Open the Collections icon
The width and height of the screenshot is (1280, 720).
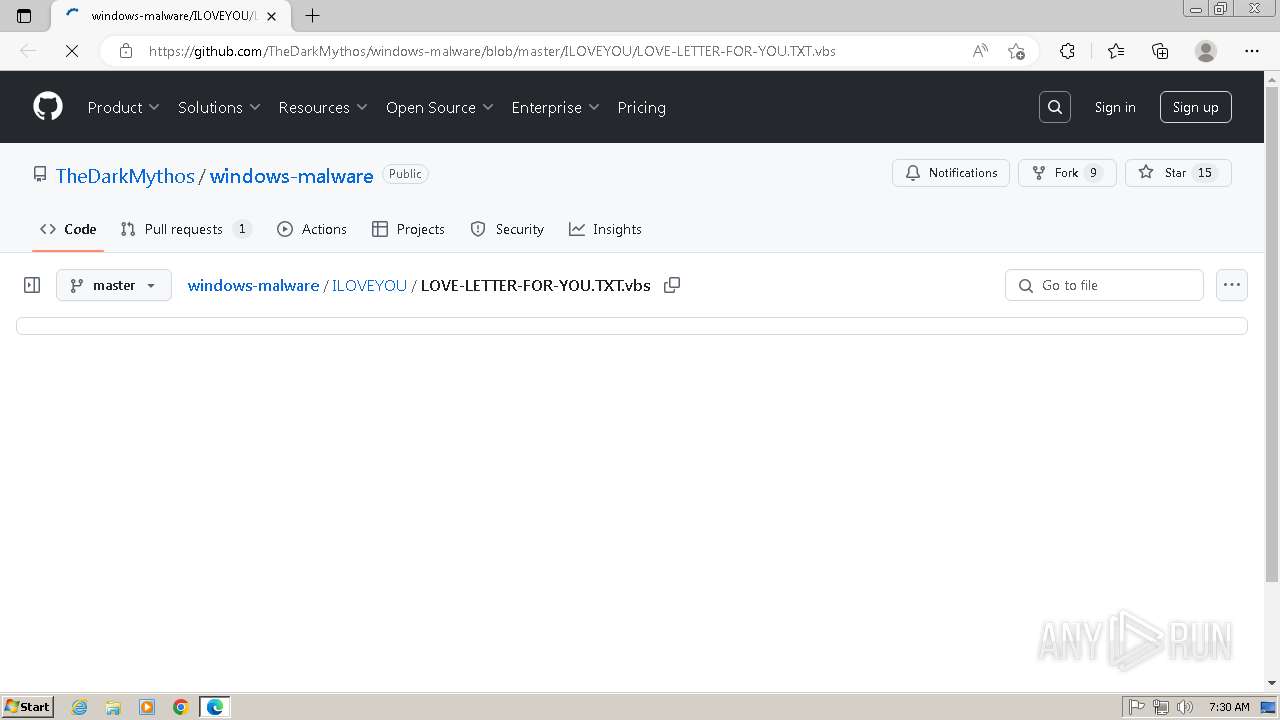coord(1160,51)
